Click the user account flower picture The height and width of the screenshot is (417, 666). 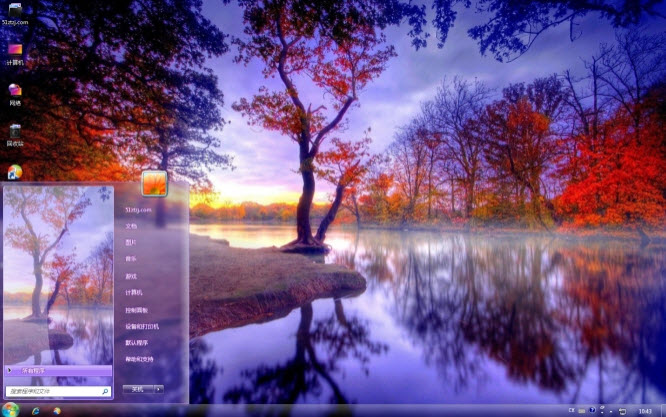click(x=154, y=183)
